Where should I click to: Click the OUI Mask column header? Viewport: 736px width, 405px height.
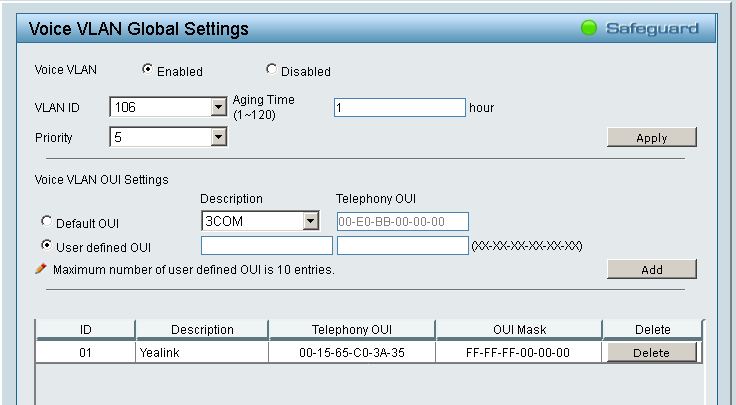[518, 329]
